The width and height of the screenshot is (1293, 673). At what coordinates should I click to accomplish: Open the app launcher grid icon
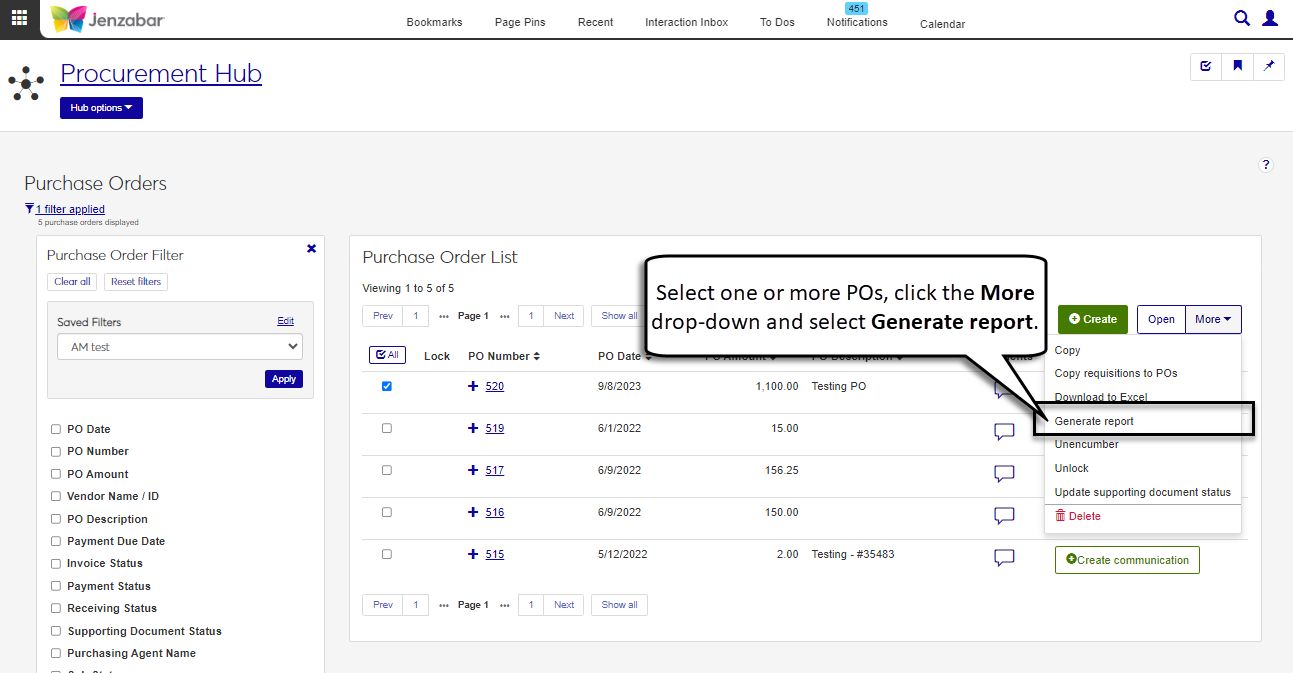(19, 18)
